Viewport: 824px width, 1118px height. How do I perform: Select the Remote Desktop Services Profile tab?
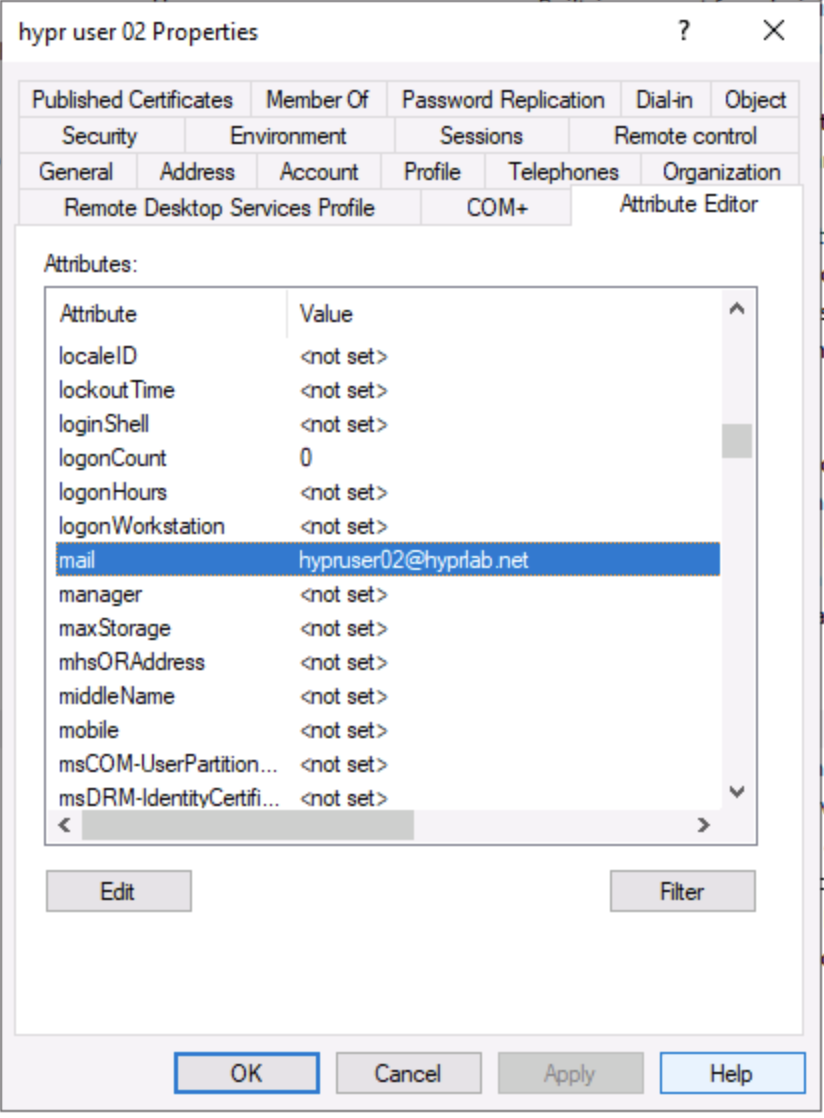tap(219, 208)
